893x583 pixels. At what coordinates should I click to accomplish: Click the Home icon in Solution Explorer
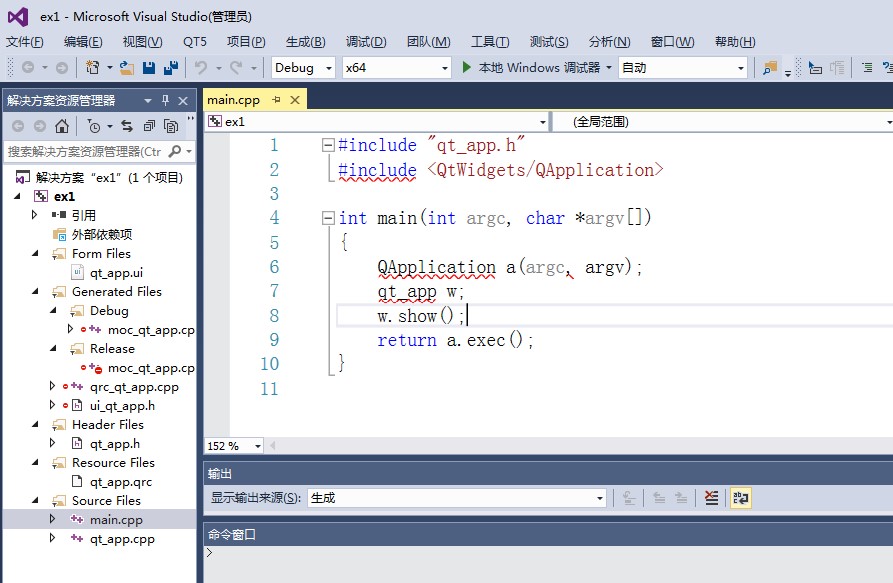point(62,126)
